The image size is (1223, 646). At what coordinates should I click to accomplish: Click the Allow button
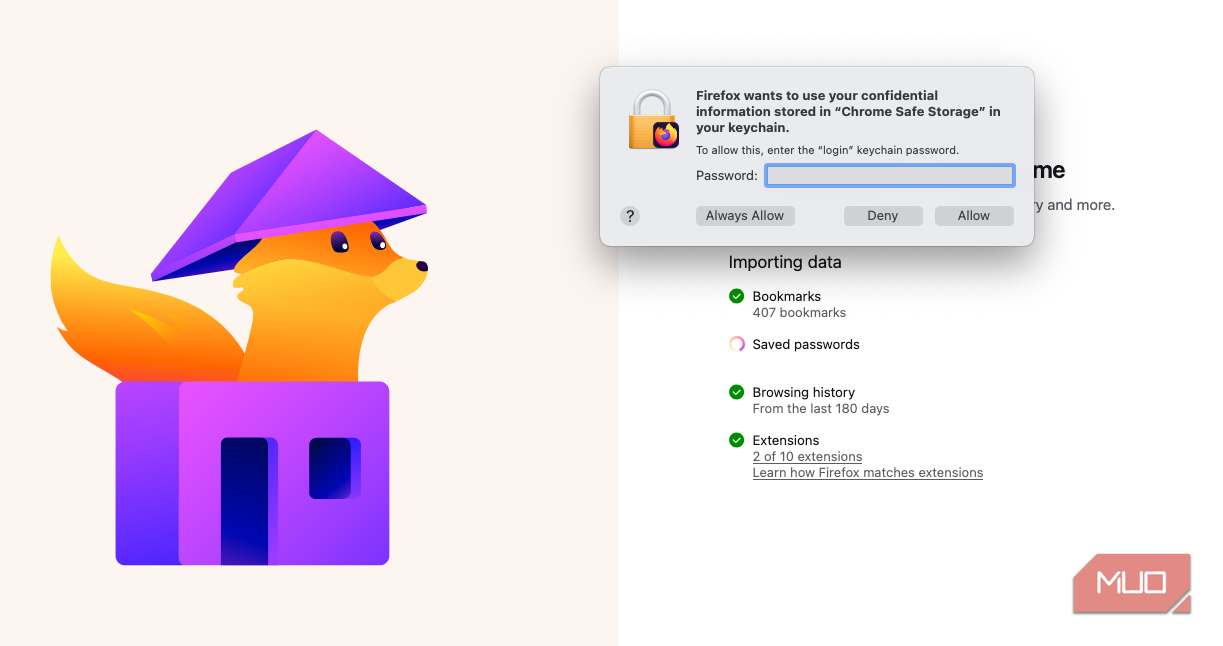[x=974, y=216]
